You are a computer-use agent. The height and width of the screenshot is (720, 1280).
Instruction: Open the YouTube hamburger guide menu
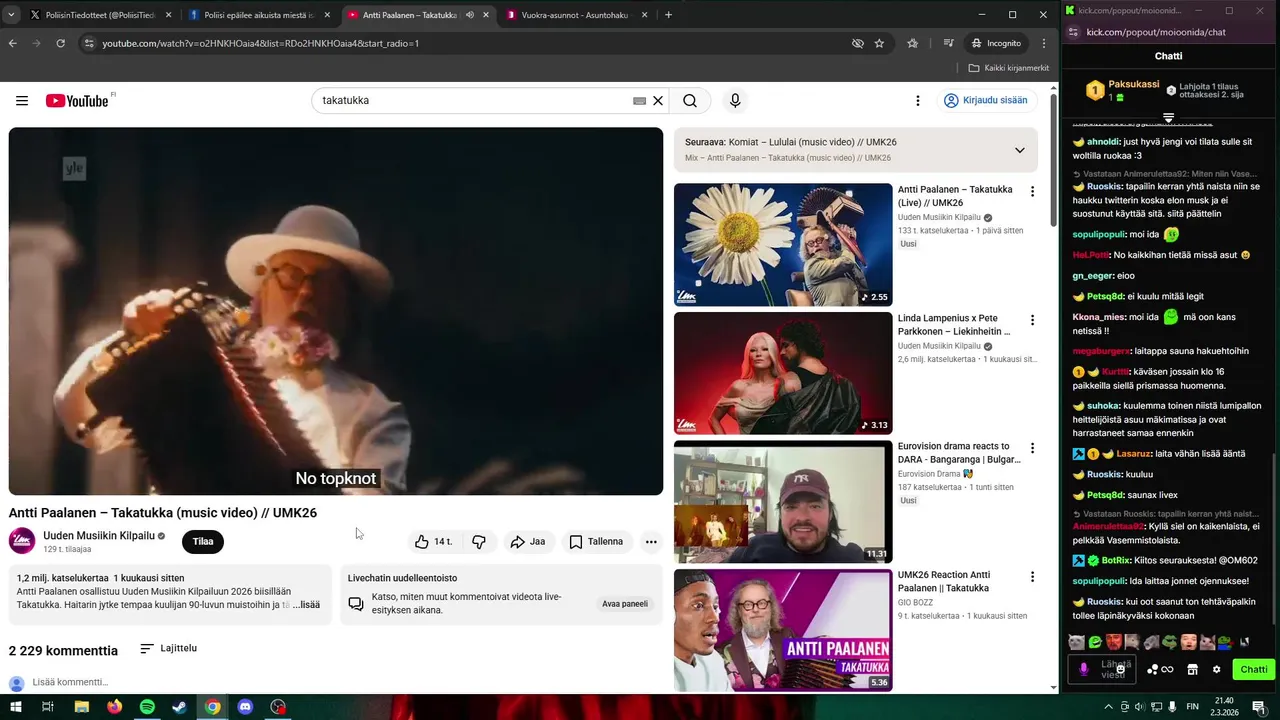pyautogui.click(x=22, y=100)
